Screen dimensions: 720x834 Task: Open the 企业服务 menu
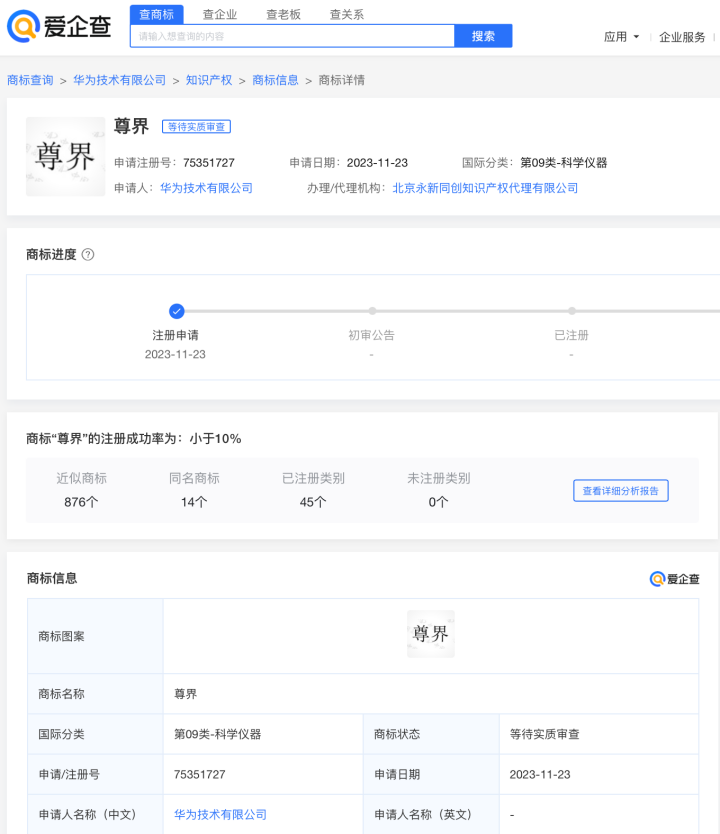(682, 37)
